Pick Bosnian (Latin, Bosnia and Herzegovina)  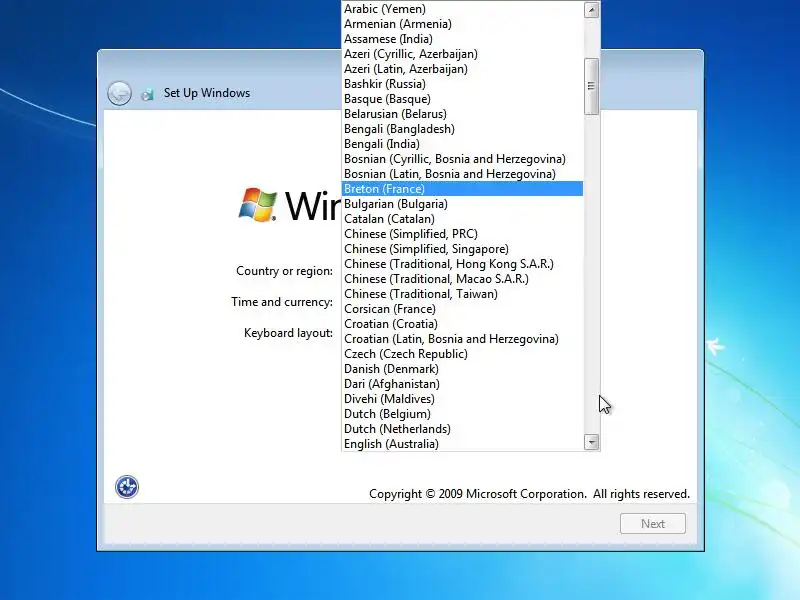pyautogui.click(x=462, y=174)
